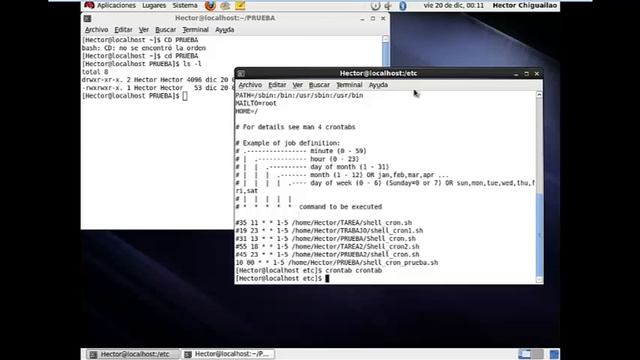Viewport: 640px width, 360px height.
Task: Close the PRUEBA terminal window
Action: coord(383,19)
